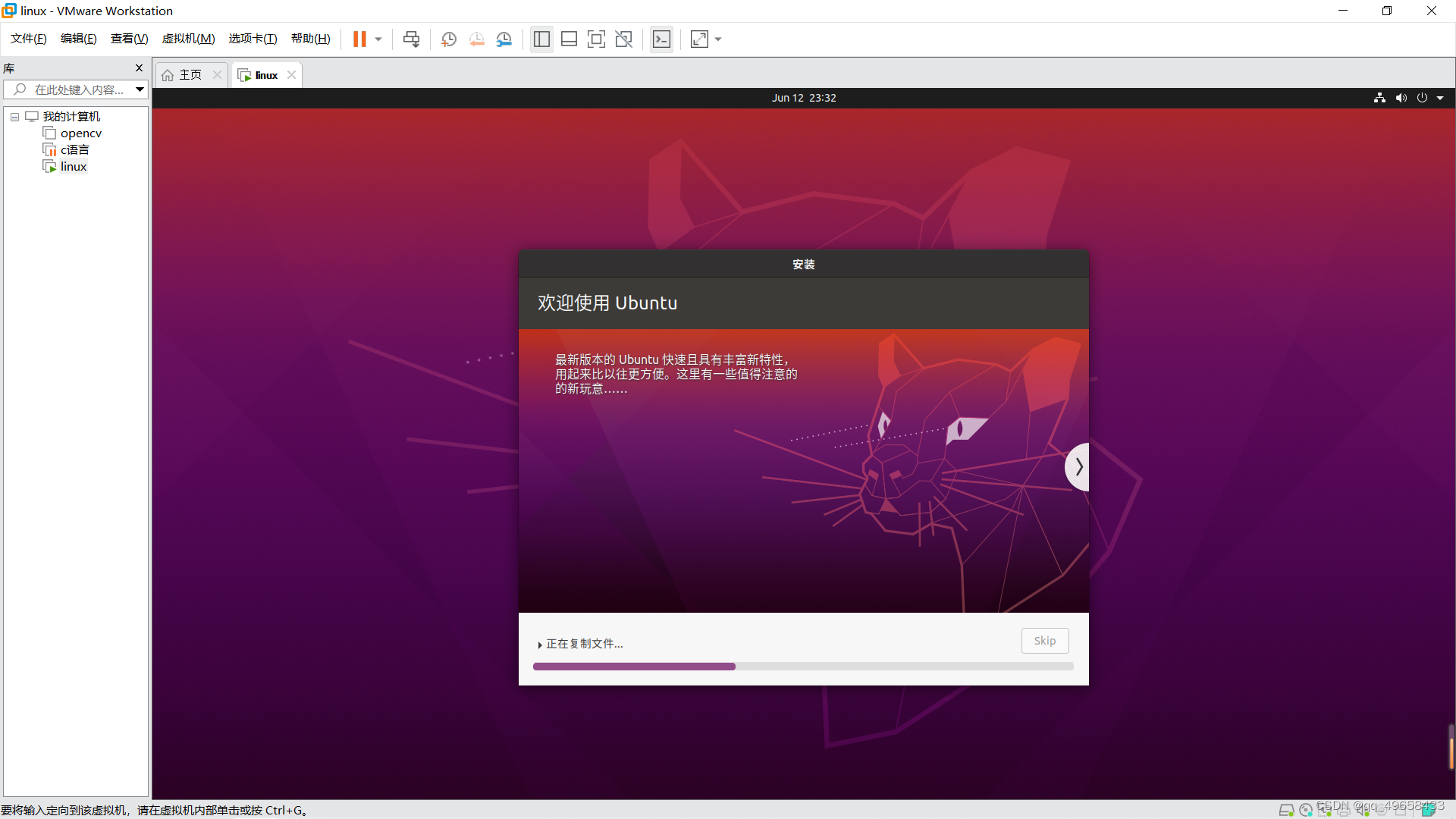Image resolution: width=1456 pixels, height=819 pixels.
Task: Open the snapshot manager
Action: [504, 39]
